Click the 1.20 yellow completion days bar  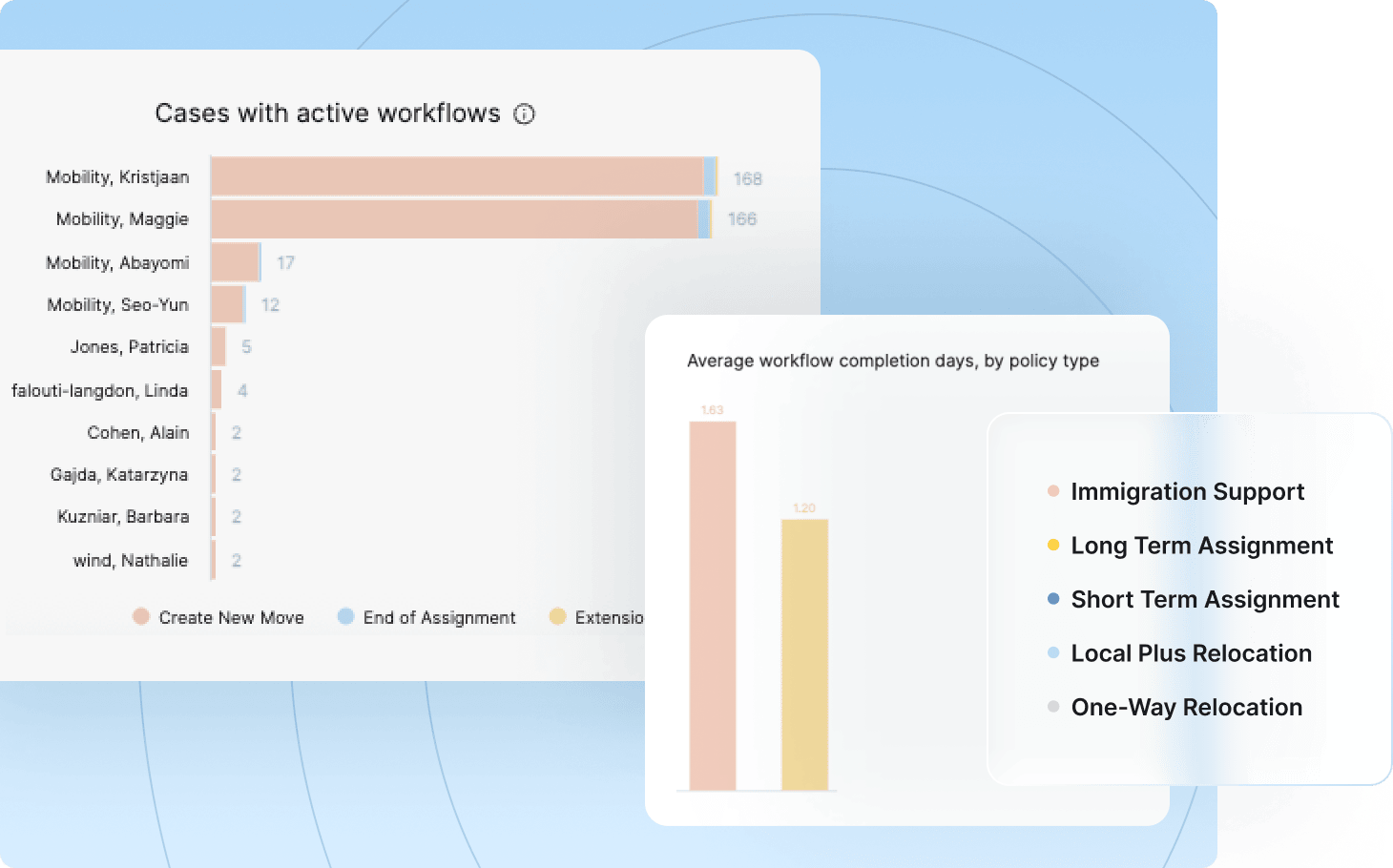[x=804, y=654]
